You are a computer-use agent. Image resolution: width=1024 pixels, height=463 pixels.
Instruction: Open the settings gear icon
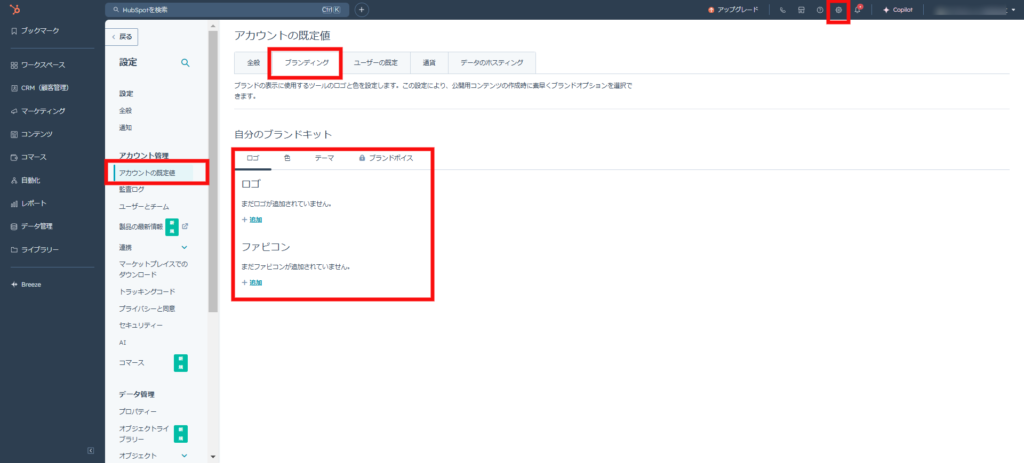839,10
